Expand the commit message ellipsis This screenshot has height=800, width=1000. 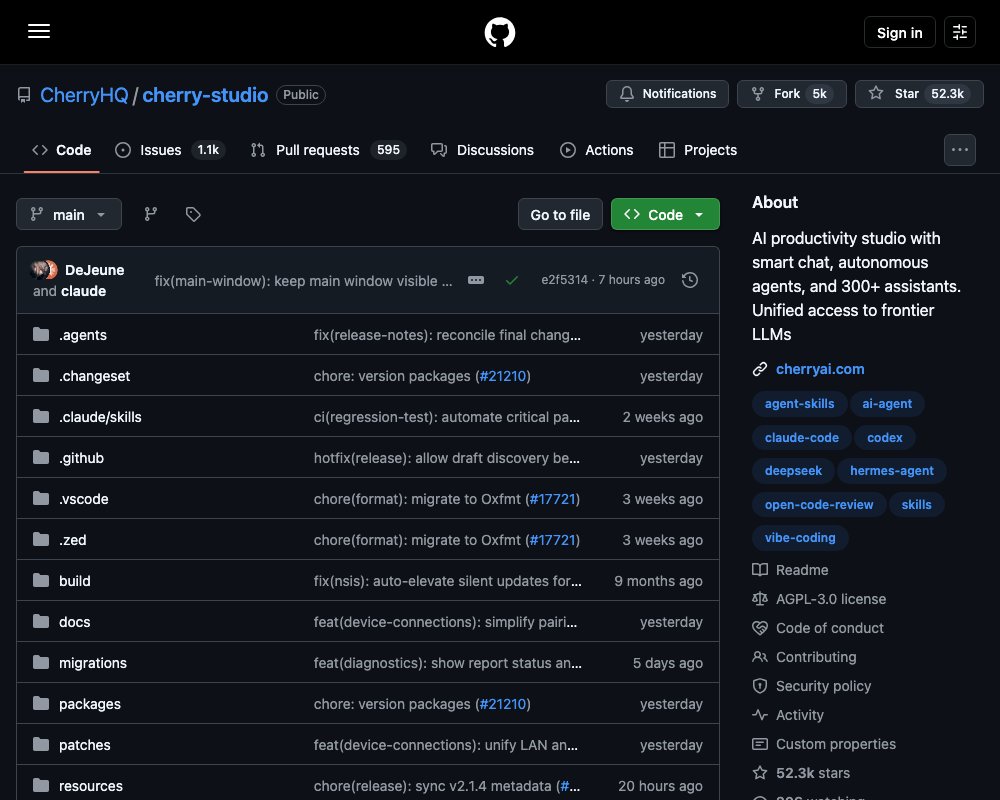pyautogui.click(x=476, y=280)
